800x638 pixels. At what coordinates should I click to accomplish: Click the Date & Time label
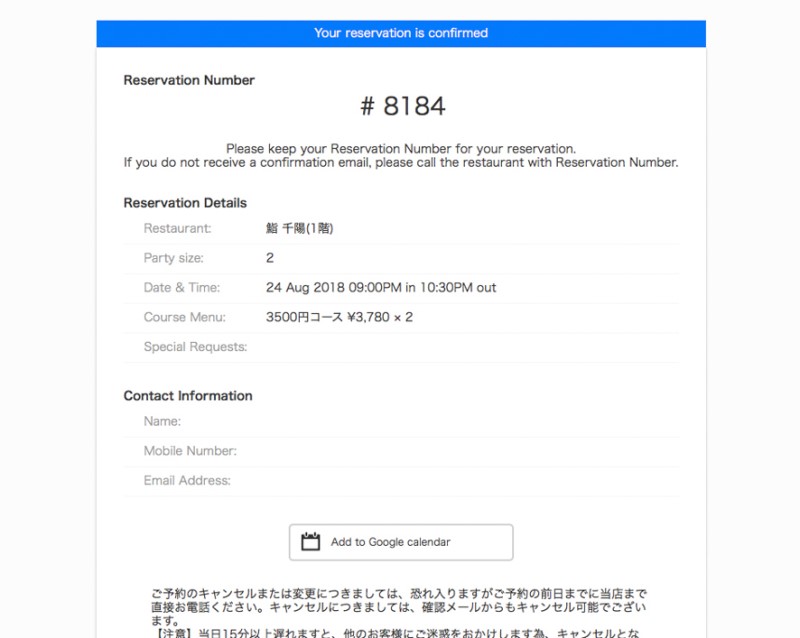(181, 287)
